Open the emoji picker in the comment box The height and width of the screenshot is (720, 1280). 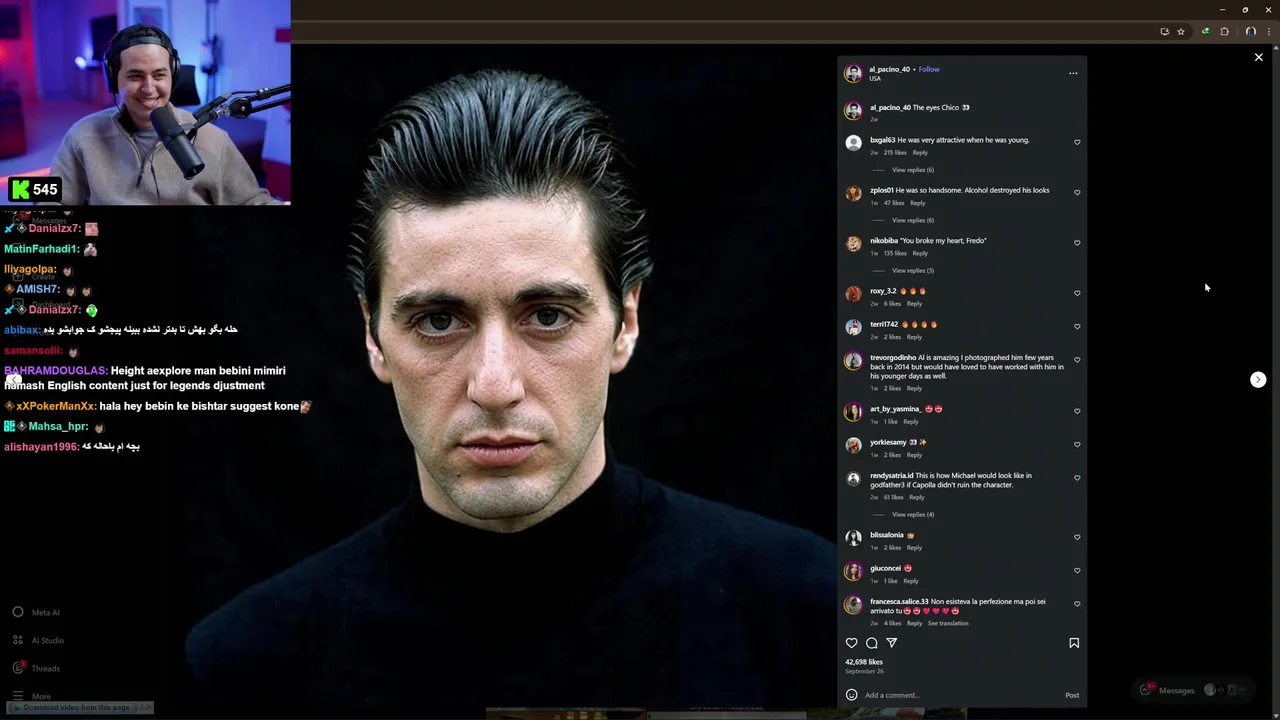(852, 695)
